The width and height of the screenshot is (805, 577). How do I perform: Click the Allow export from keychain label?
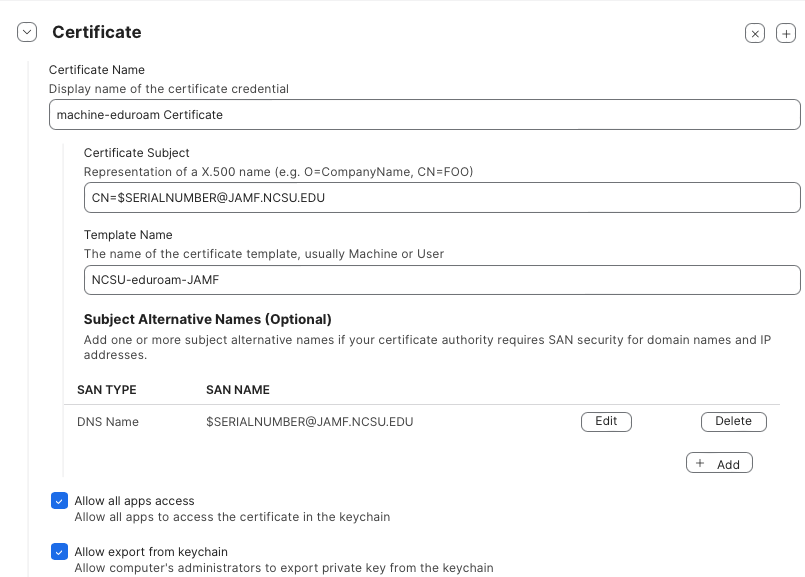[x=151, y=552]
